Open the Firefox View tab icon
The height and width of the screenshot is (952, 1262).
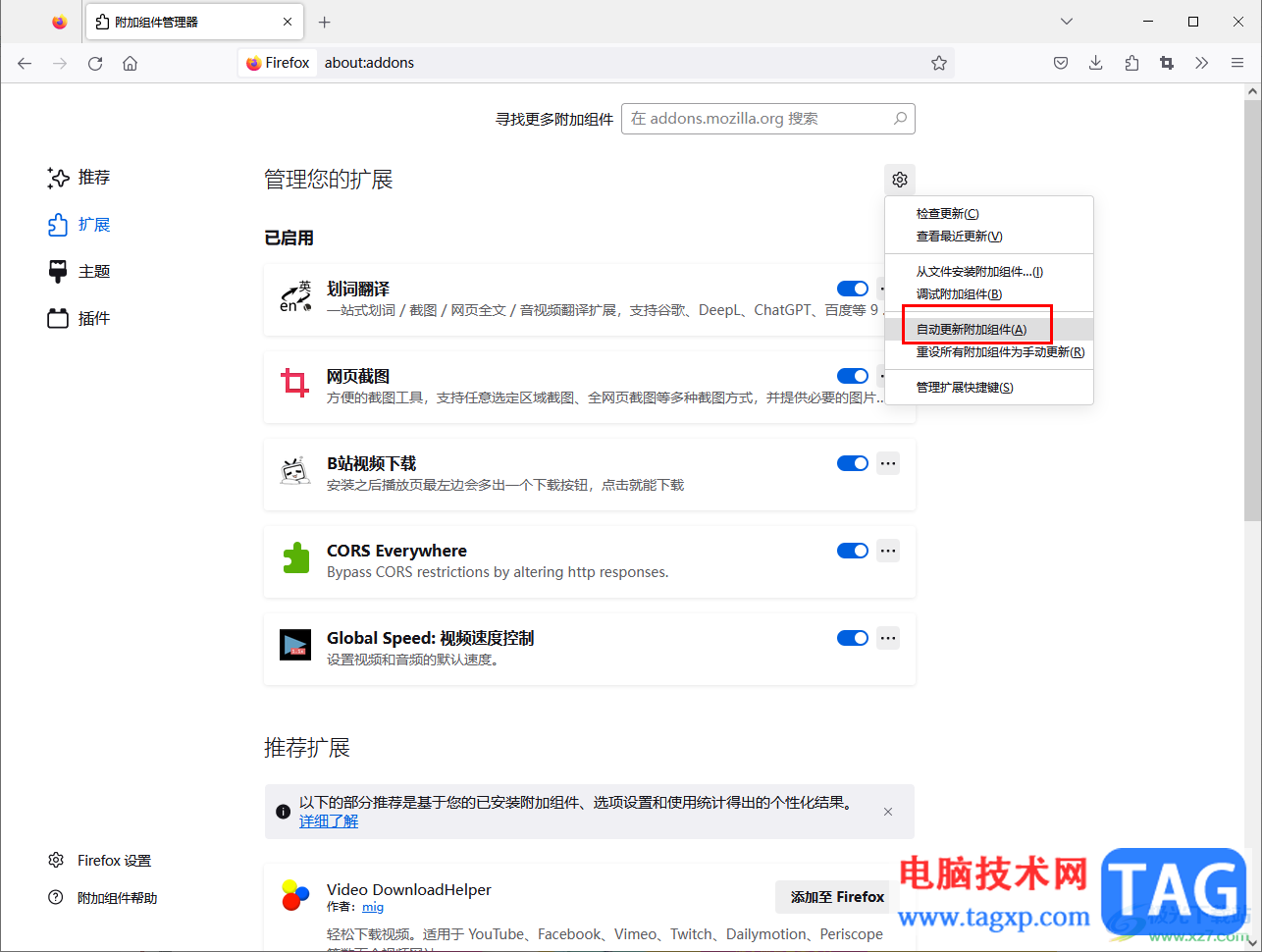coord(60,22)
